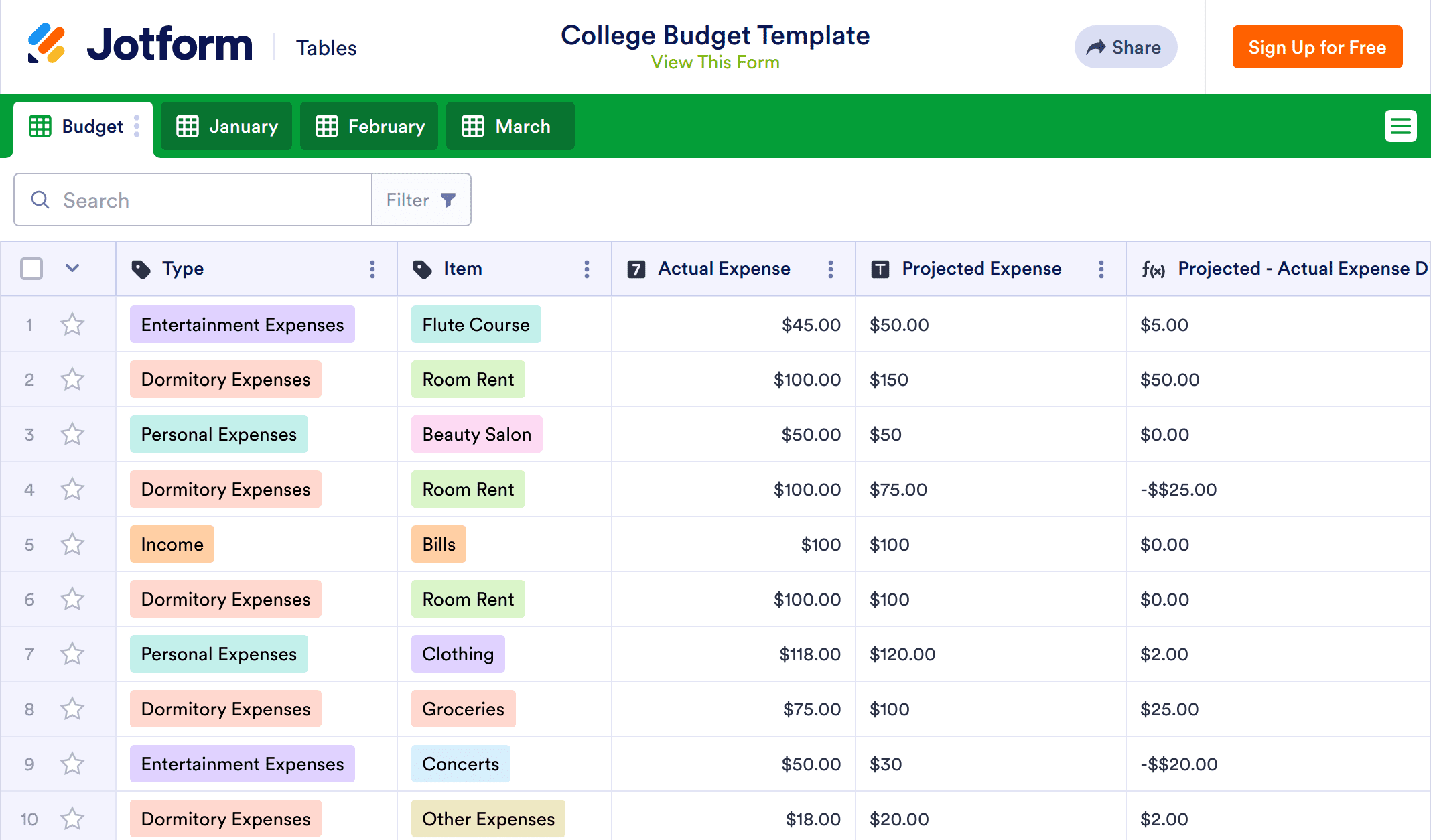Open Item column options menu

587,269
